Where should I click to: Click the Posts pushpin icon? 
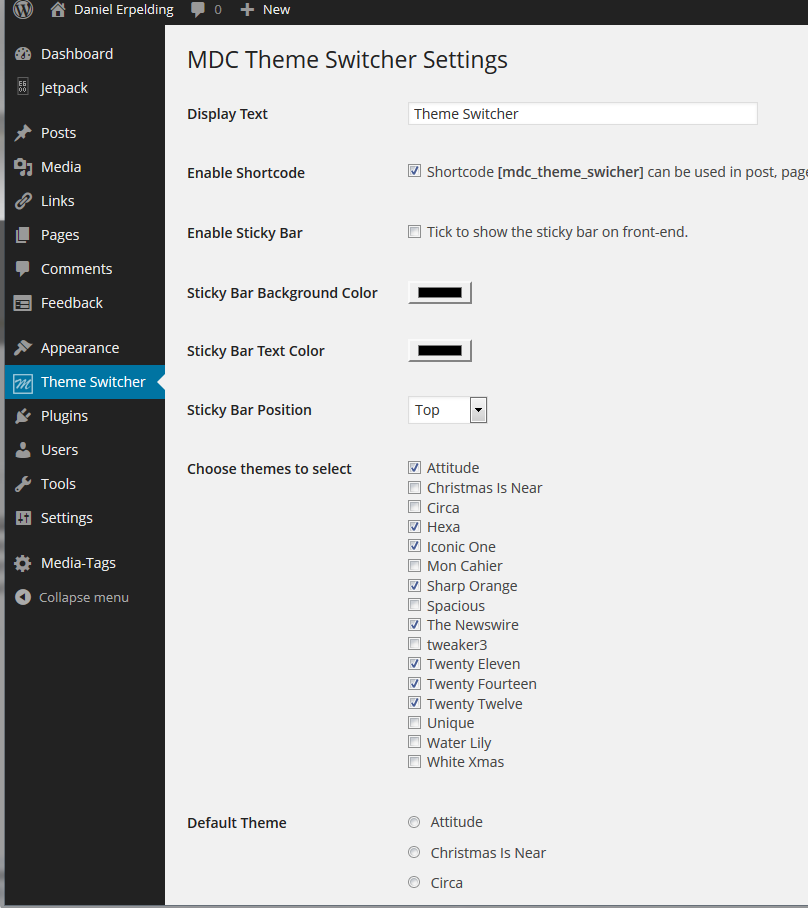pyautogui.click(x=23, y=133)
